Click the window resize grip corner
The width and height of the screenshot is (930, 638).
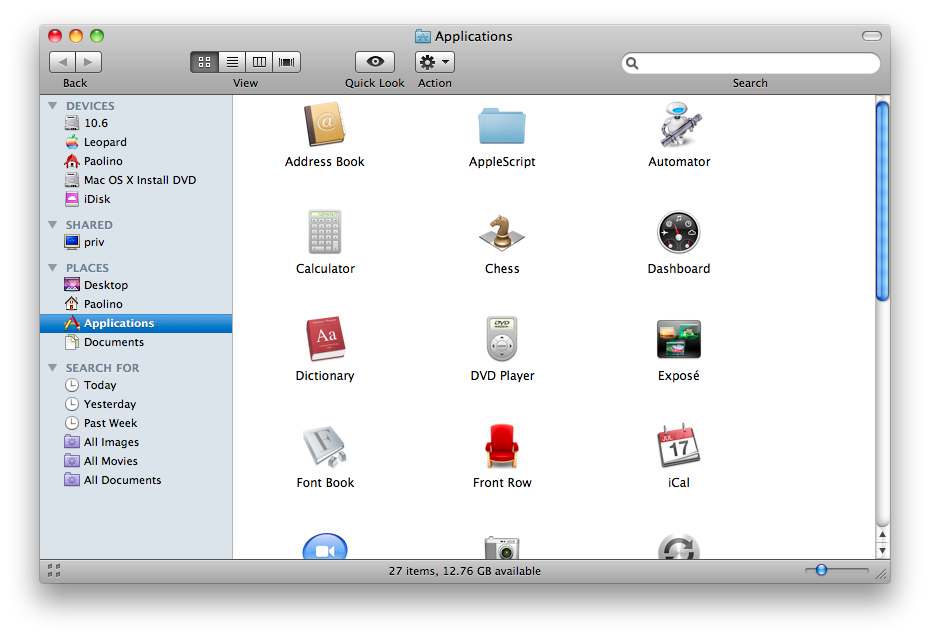(x=881, y=573)
